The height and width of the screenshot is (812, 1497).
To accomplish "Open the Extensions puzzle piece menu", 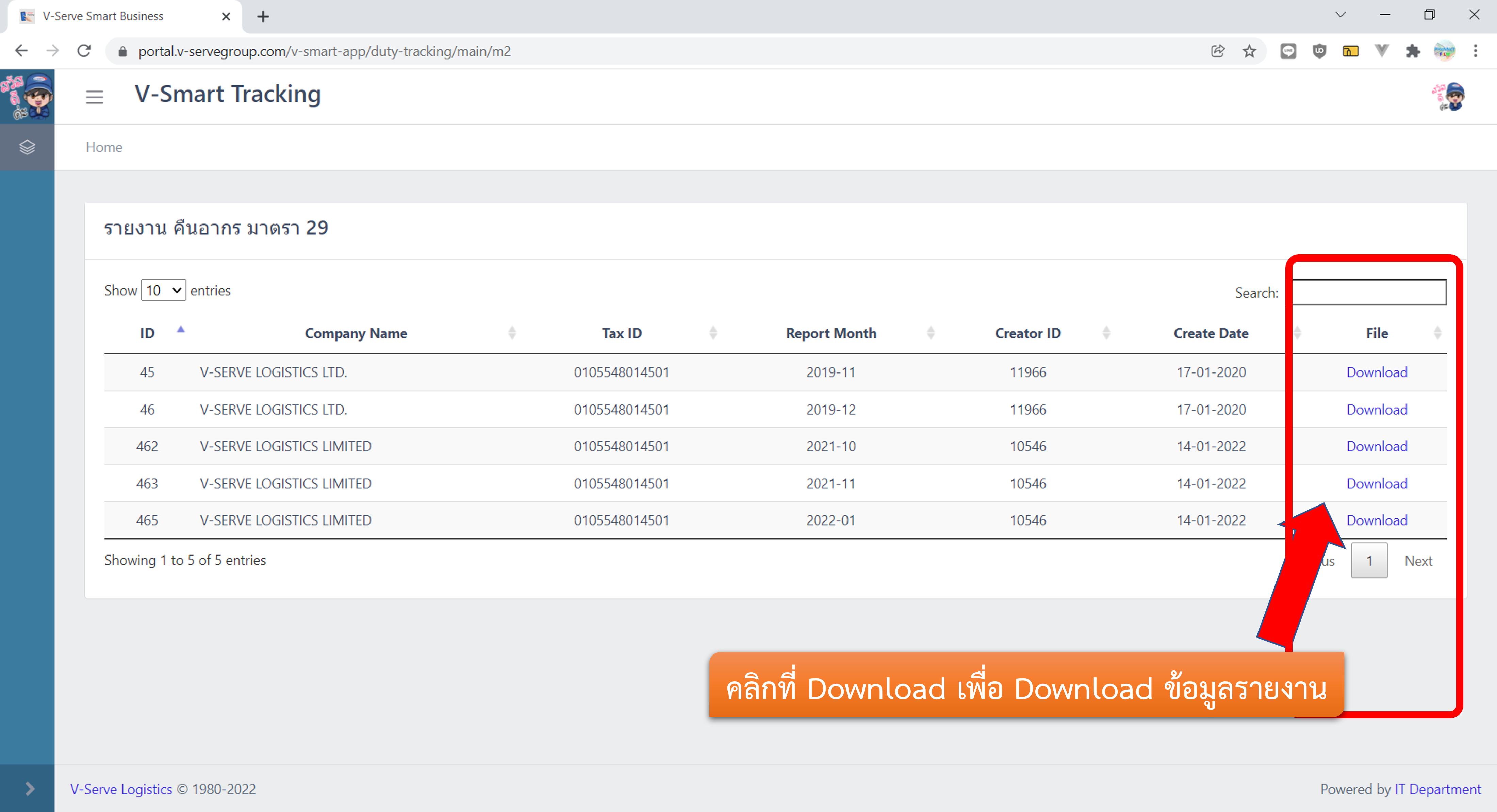I will [1413, 51].
